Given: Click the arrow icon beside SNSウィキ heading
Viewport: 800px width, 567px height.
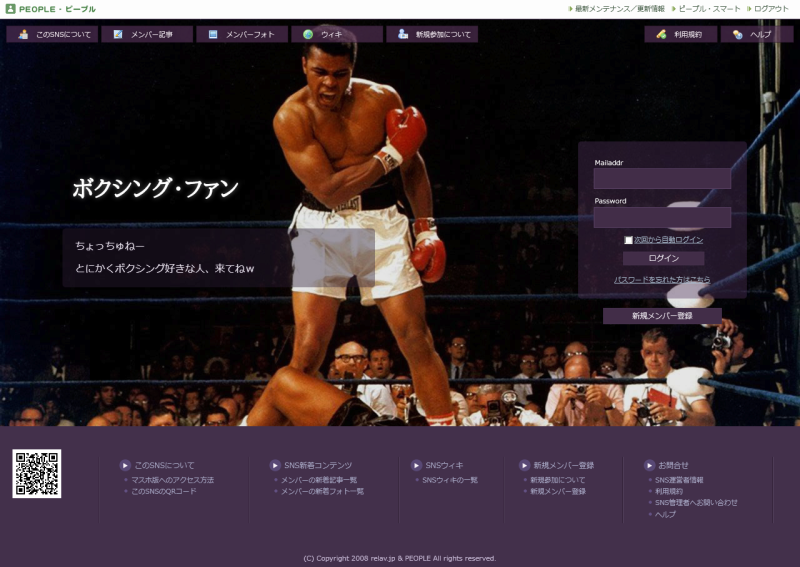Looking at the screenshot, I should click(x=416, y=465).
